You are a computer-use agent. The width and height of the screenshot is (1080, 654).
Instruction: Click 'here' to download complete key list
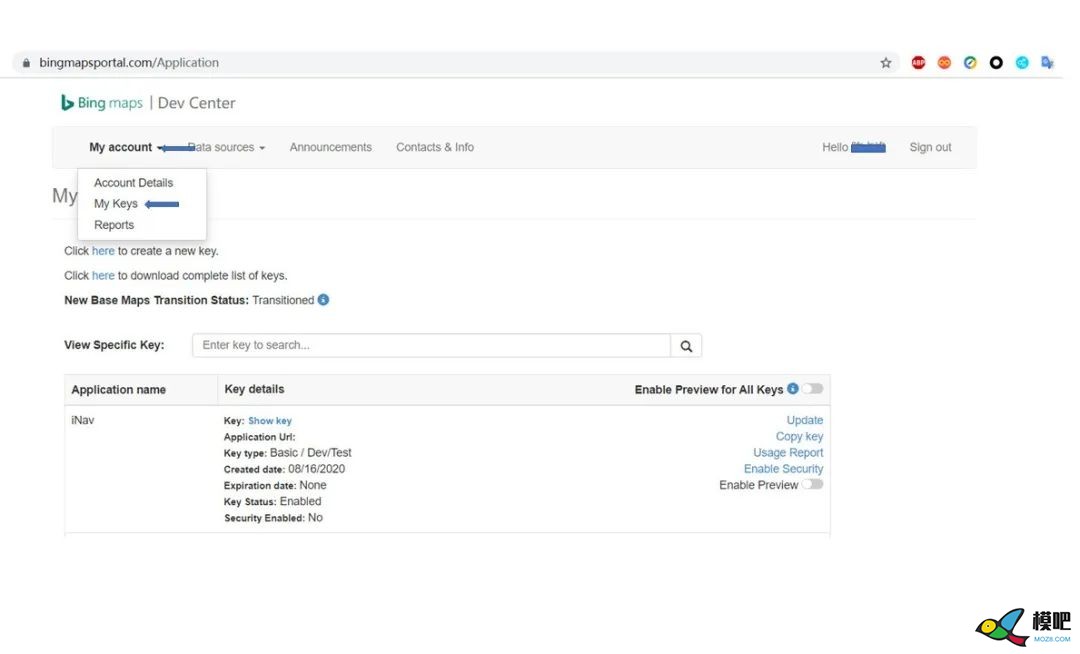(x=103, y=275)
